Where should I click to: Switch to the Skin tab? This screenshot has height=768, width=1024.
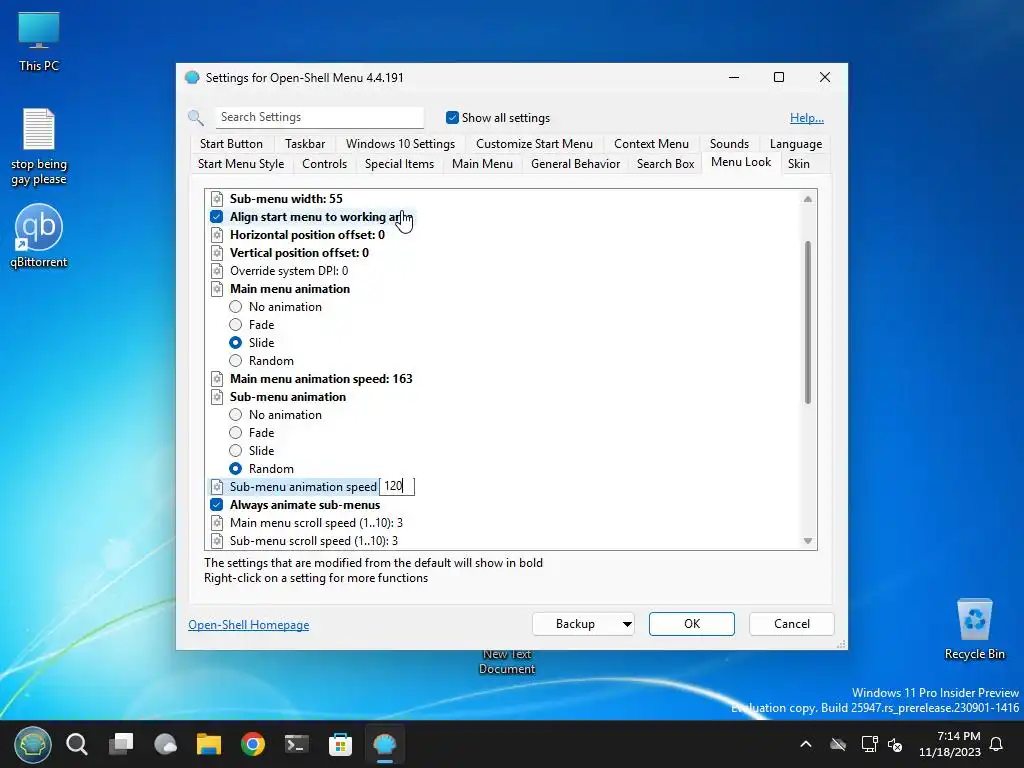click(799, 164)
